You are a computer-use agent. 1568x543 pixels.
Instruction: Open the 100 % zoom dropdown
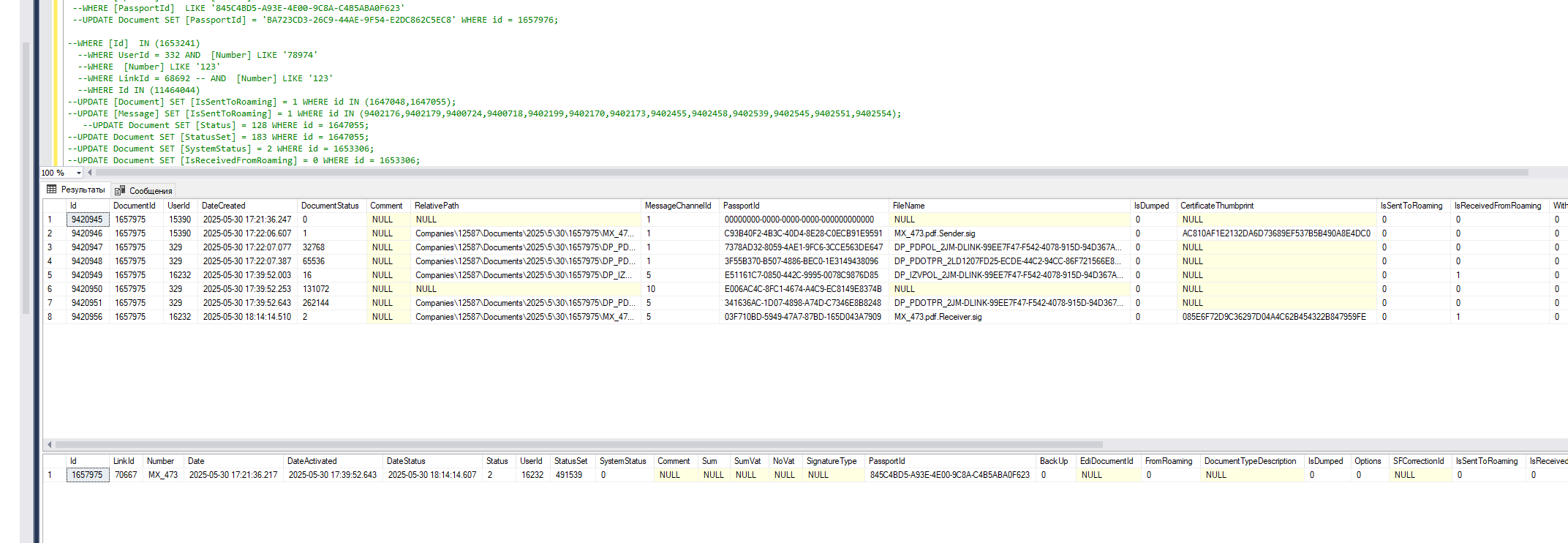click(78, 173)
